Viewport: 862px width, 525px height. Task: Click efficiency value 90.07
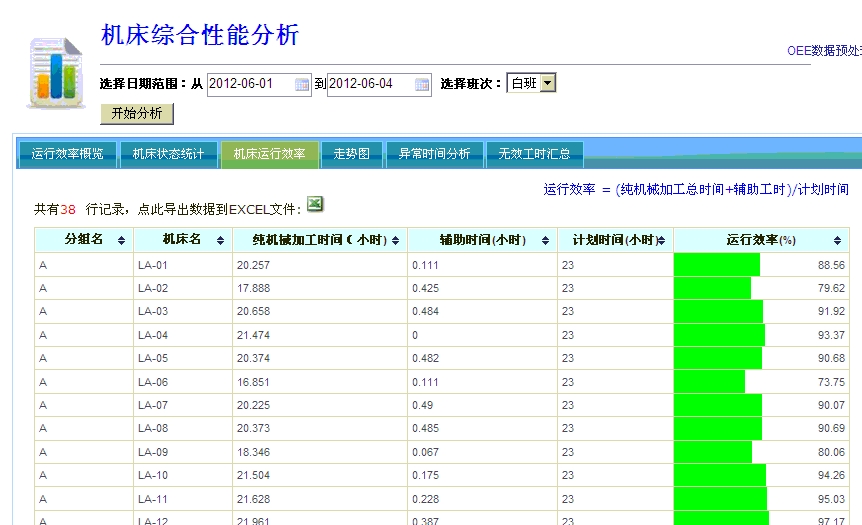[831, 406]
